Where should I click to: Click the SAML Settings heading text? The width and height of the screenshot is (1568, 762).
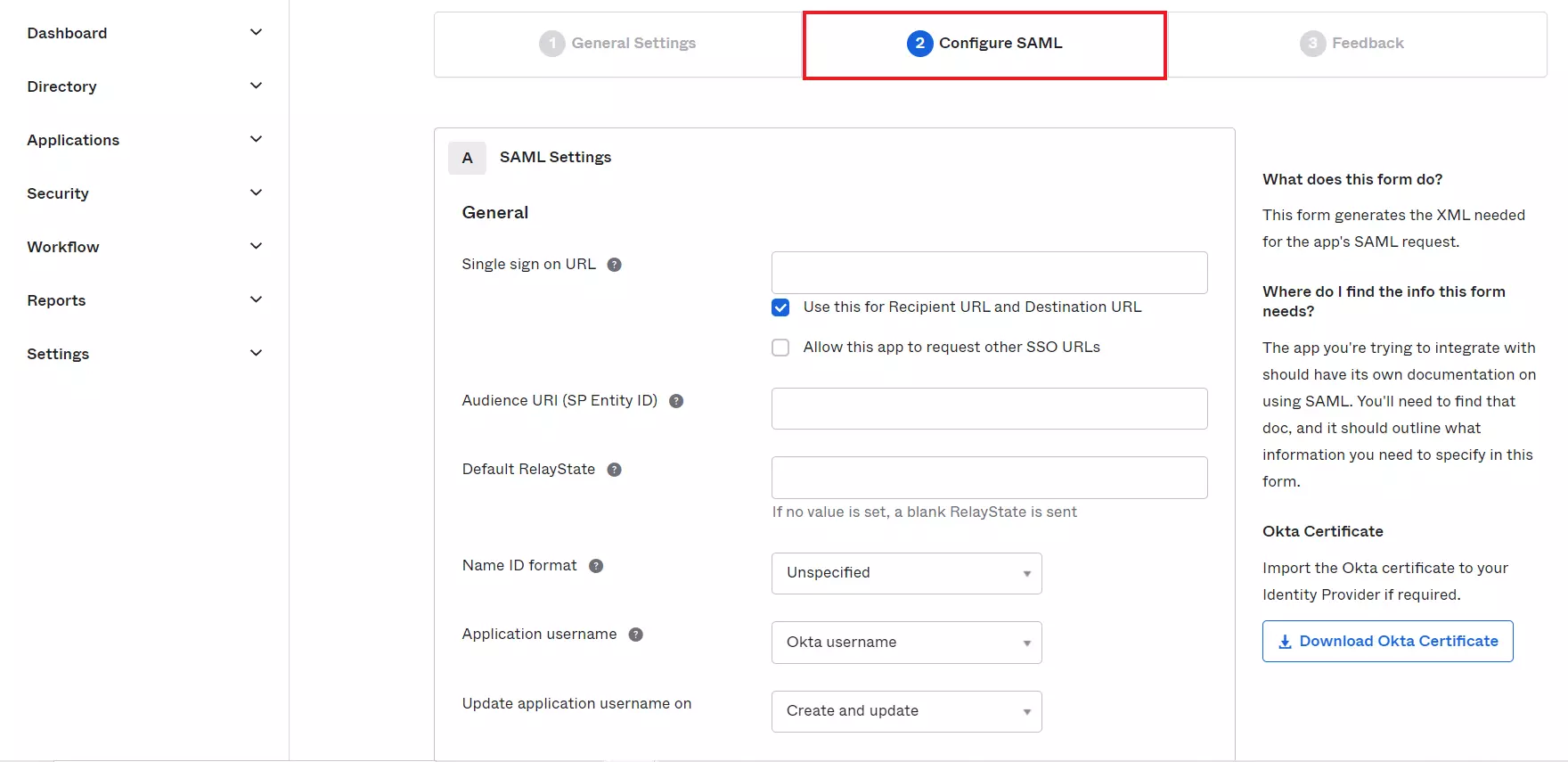click(x=555, y=157)
